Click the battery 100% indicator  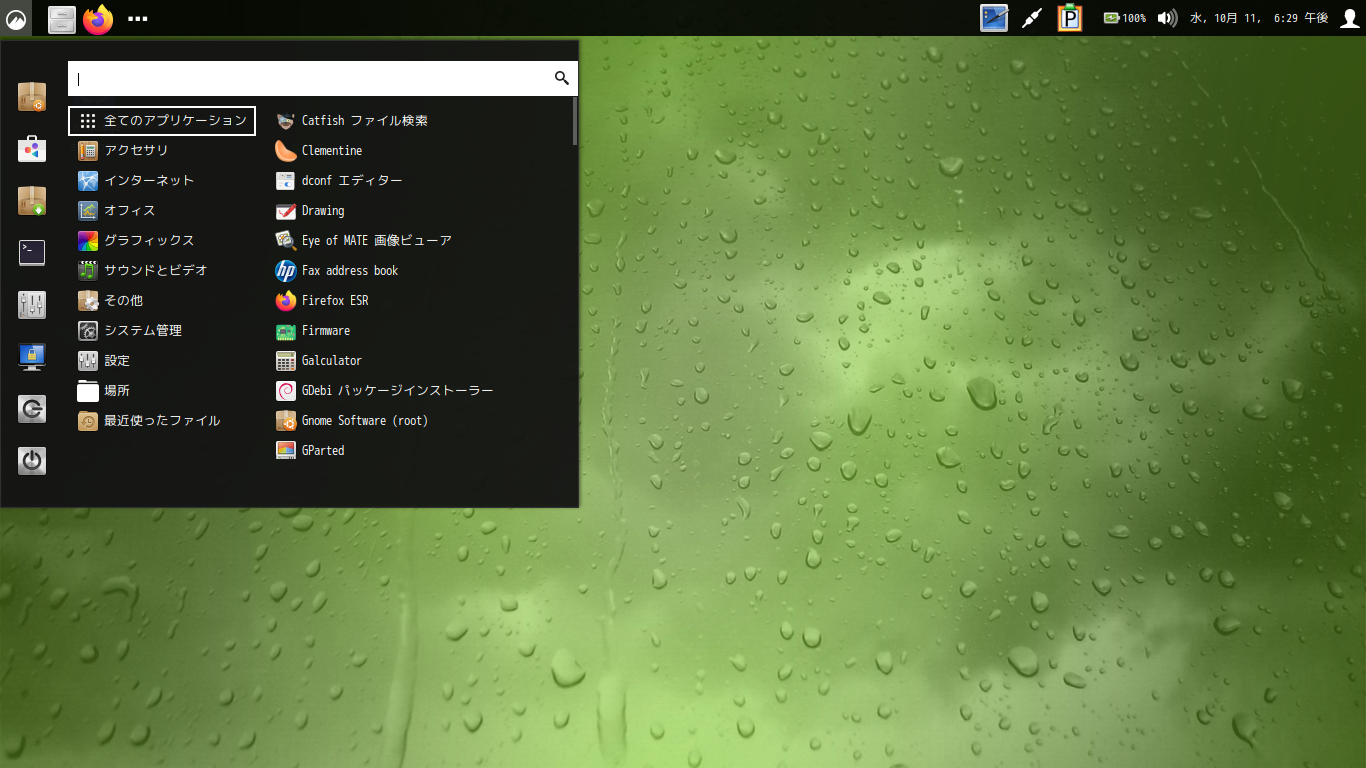(1125, 18)
